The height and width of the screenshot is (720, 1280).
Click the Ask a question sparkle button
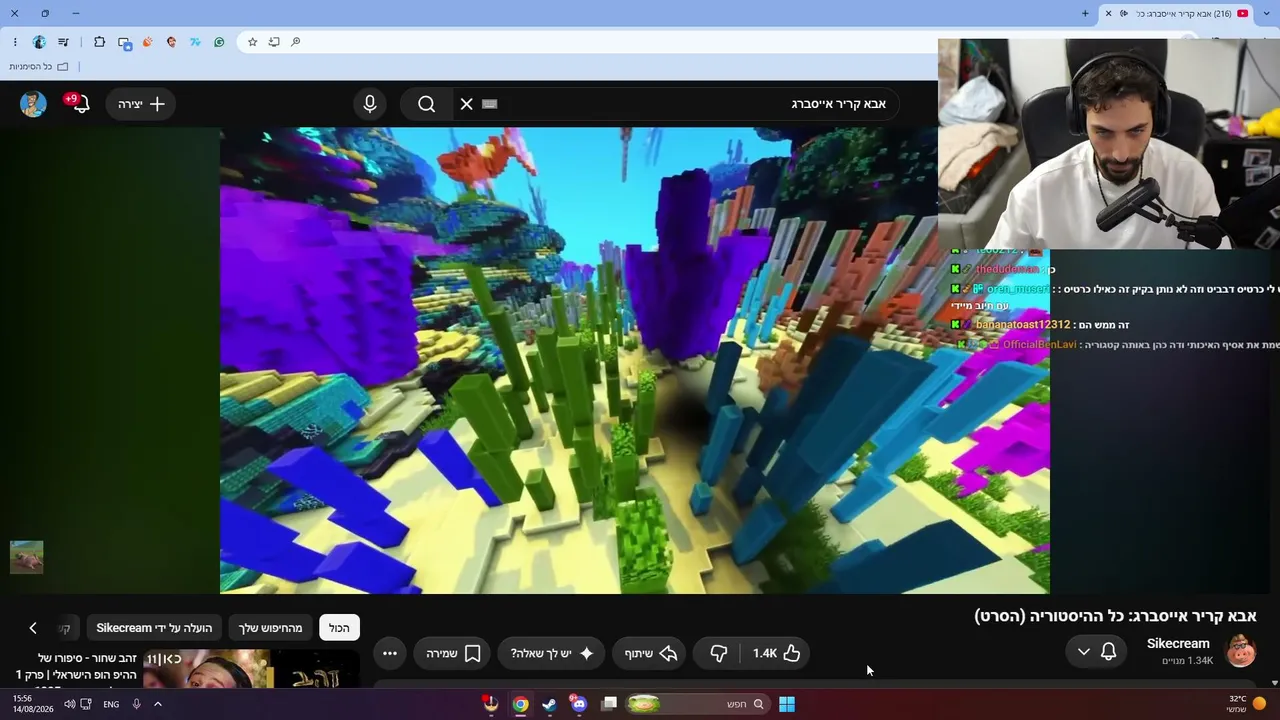click(552, 653)
